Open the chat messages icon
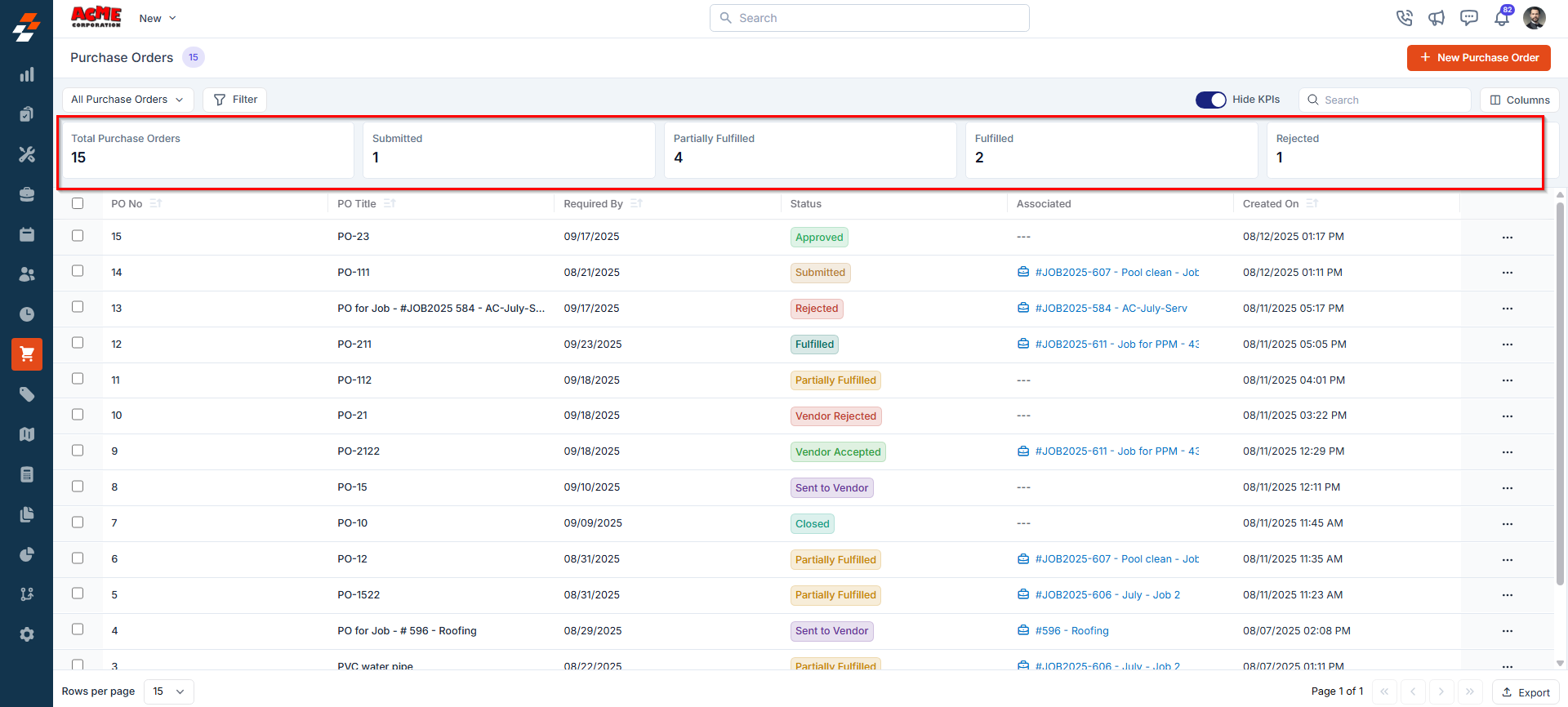Viewport: 1568px width, 707px height. click(x=1469, y=18)
